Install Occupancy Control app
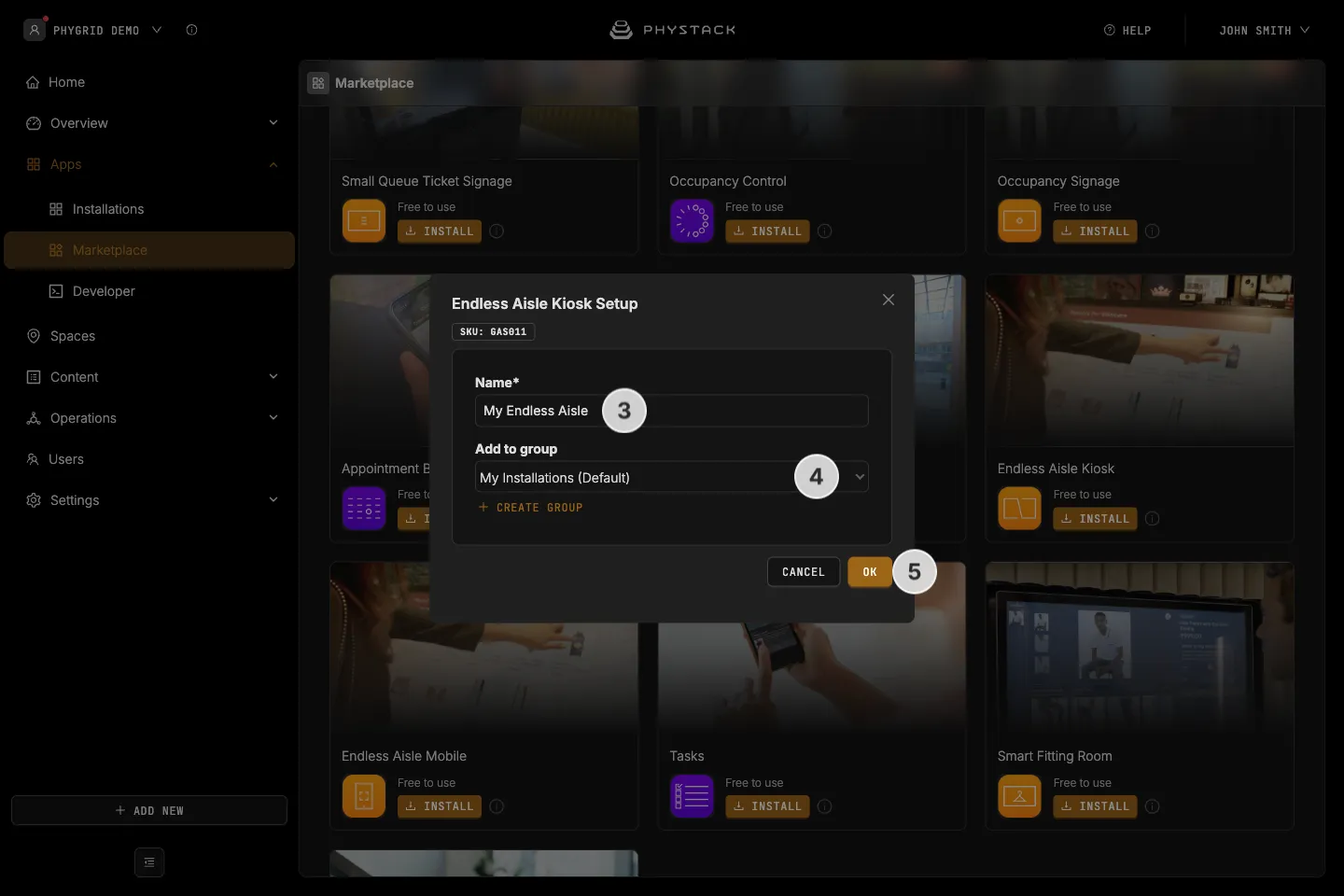Image resolution: width=1344 pixels, height=896 pixels. coord(767,231)
